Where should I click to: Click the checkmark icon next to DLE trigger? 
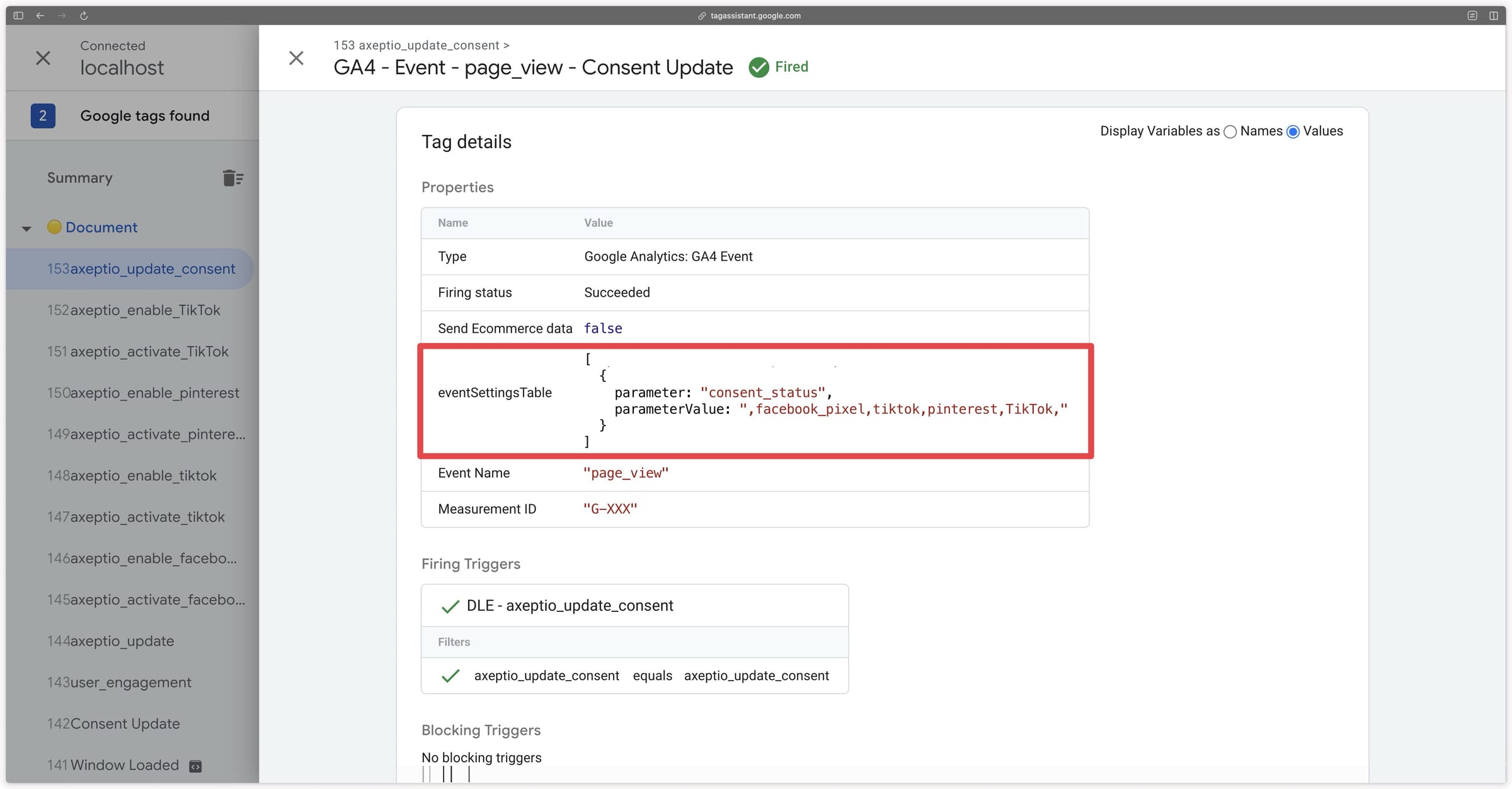click(450, 606)
